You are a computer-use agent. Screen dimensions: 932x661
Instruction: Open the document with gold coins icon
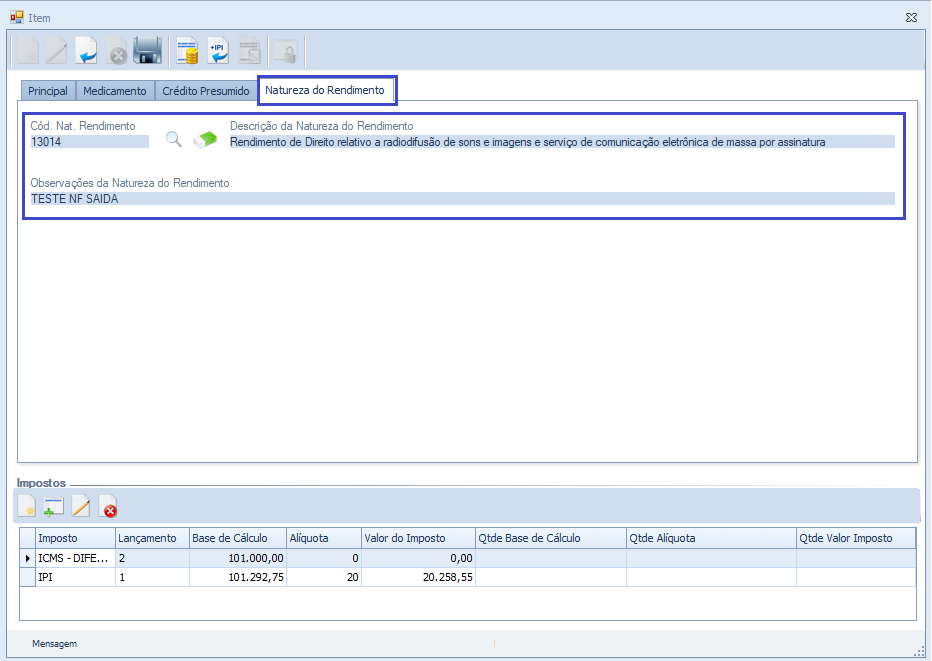pyautogui.click(x=186, y=51)
